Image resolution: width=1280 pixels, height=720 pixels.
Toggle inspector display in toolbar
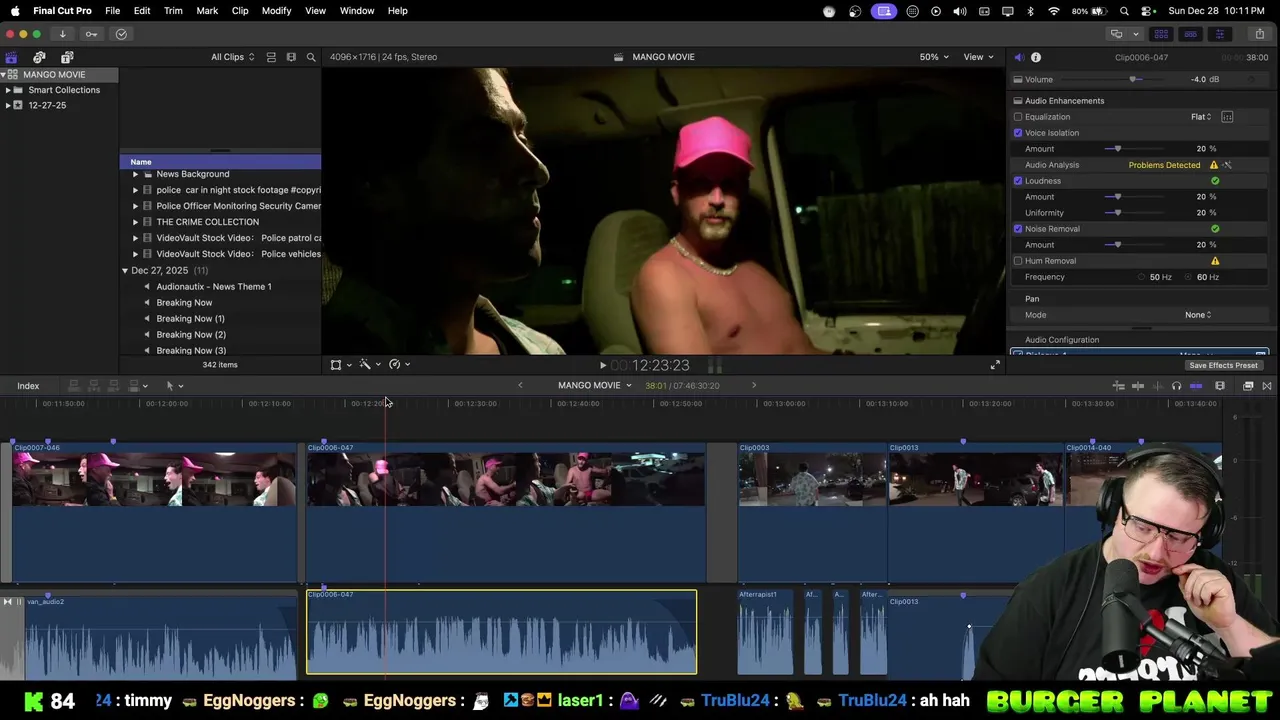[x=1219, y=34]
